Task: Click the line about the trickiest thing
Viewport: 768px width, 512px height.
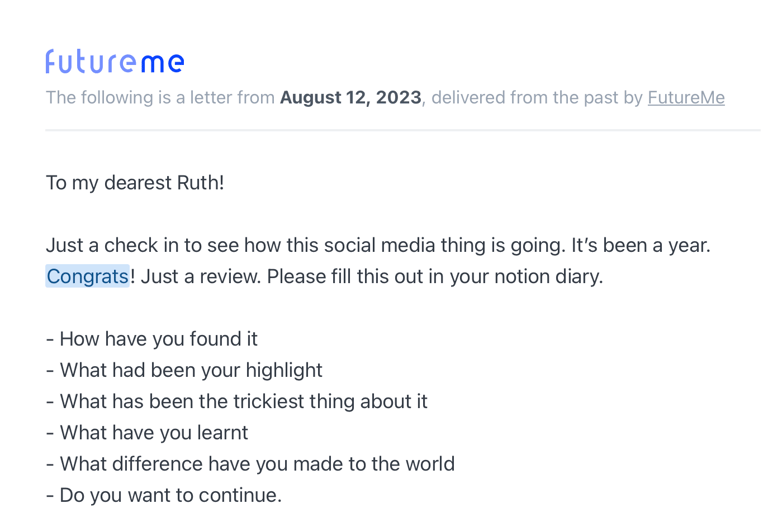Action: tap(237, 401)
